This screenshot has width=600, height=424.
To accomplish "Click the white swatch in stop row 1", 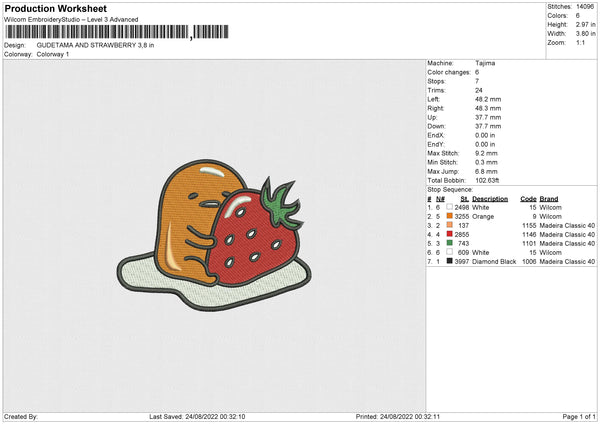I will 450,207.
